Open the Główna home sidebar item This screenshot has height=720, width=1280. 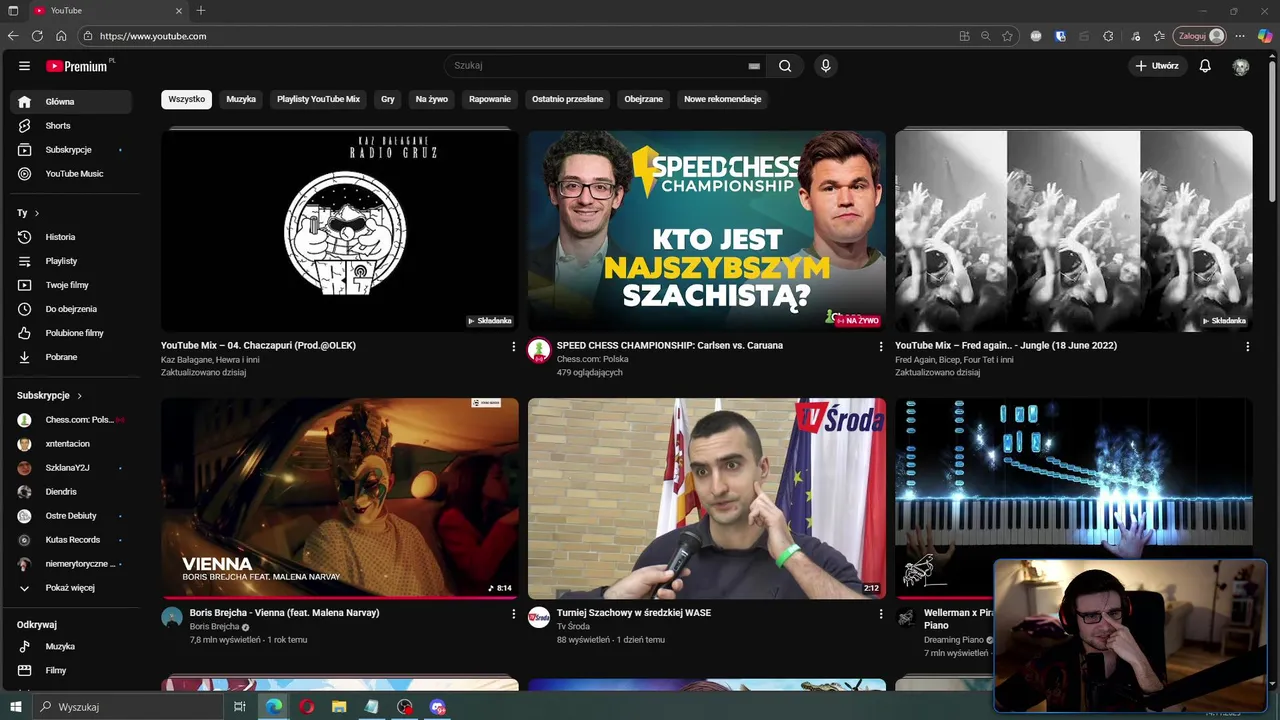pyautogui.click(x=70, y=102)
